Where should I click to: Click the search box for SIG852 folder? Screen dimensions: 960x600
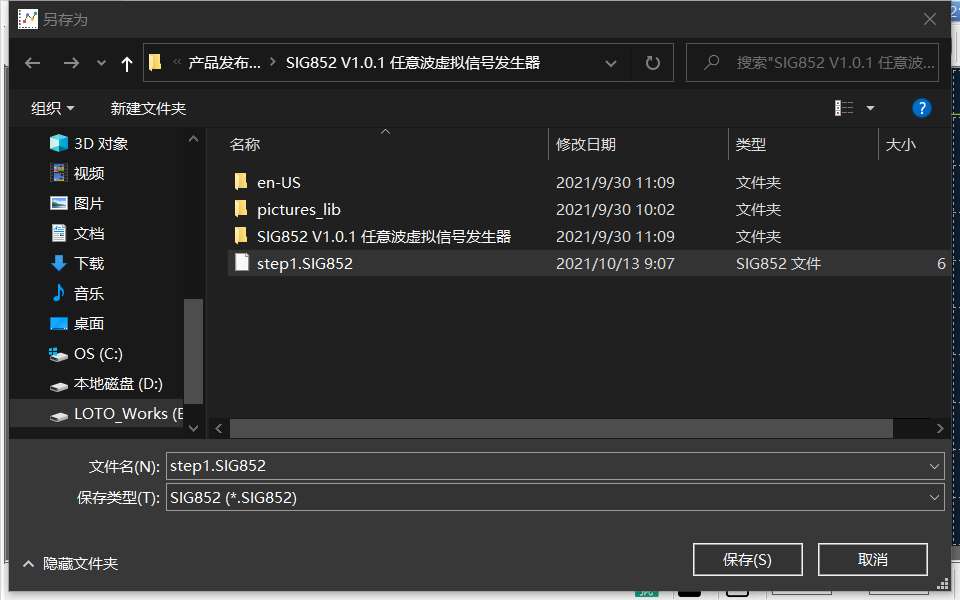coord(812,62)
